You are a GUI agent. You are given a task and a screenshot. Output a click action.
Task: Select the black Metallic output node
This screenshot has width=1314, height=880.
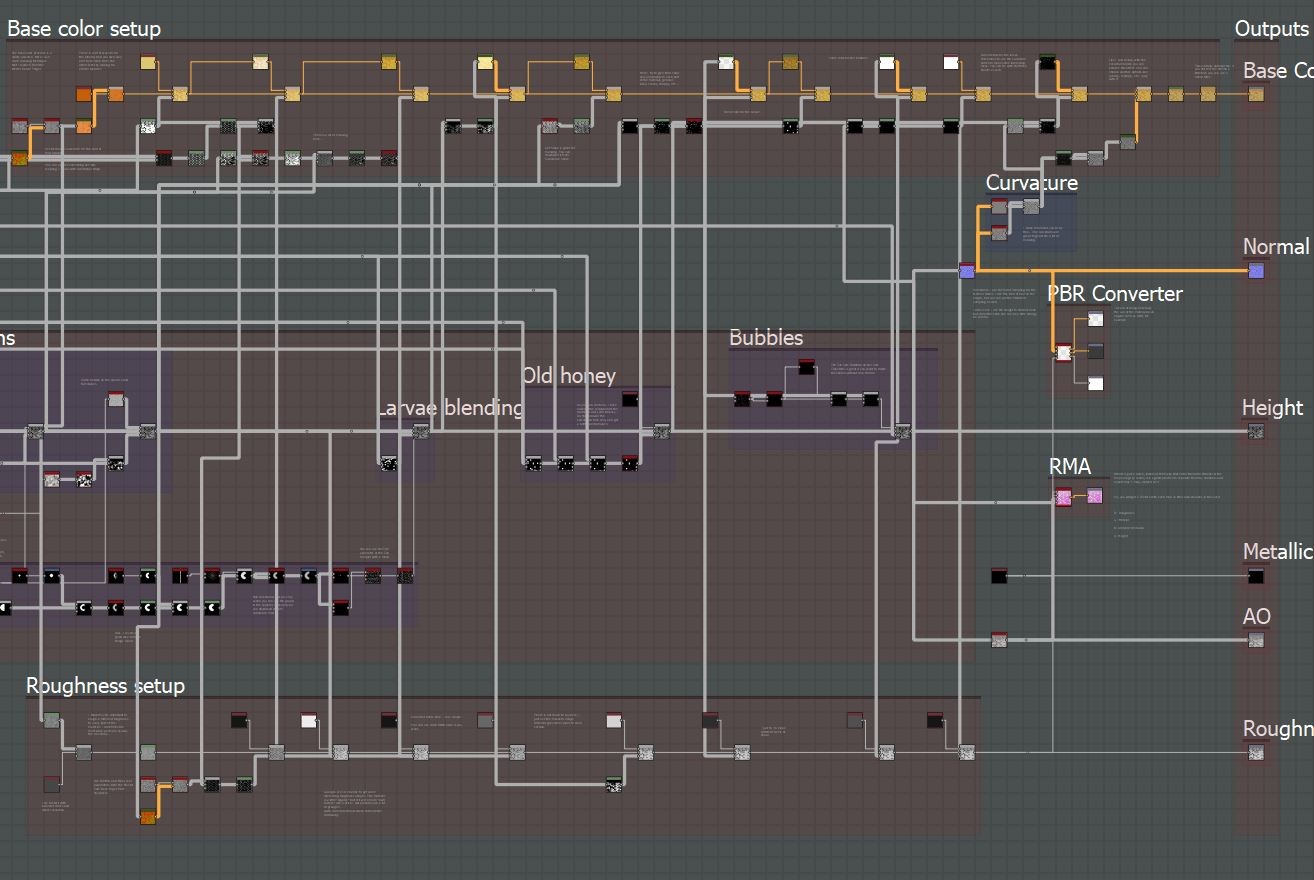pyautogui.click(x=1256, y=576)
